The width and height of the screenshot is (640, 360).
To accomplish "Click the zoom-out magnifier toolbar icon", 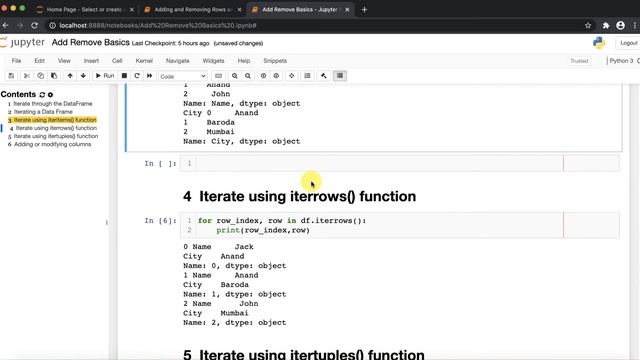I will coord(248,76).
